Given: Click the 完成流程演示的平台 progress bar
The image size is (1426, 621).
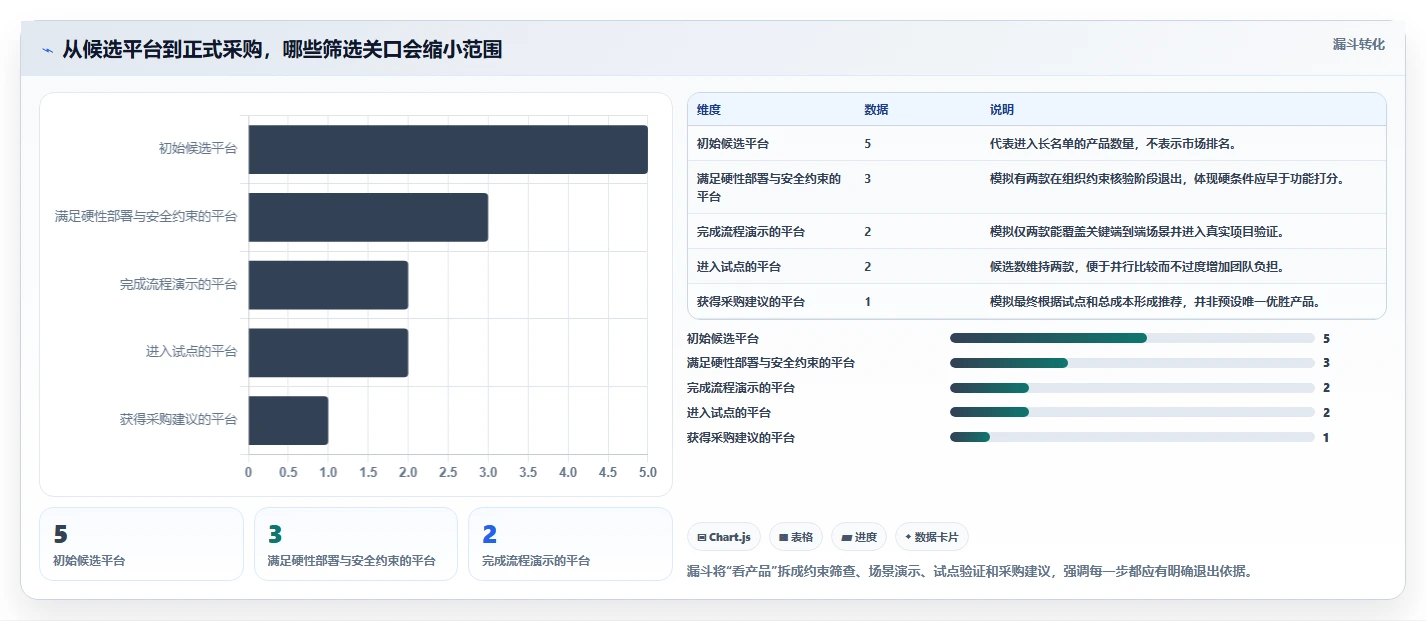Looking at the screenshot, I should 1132,388.
